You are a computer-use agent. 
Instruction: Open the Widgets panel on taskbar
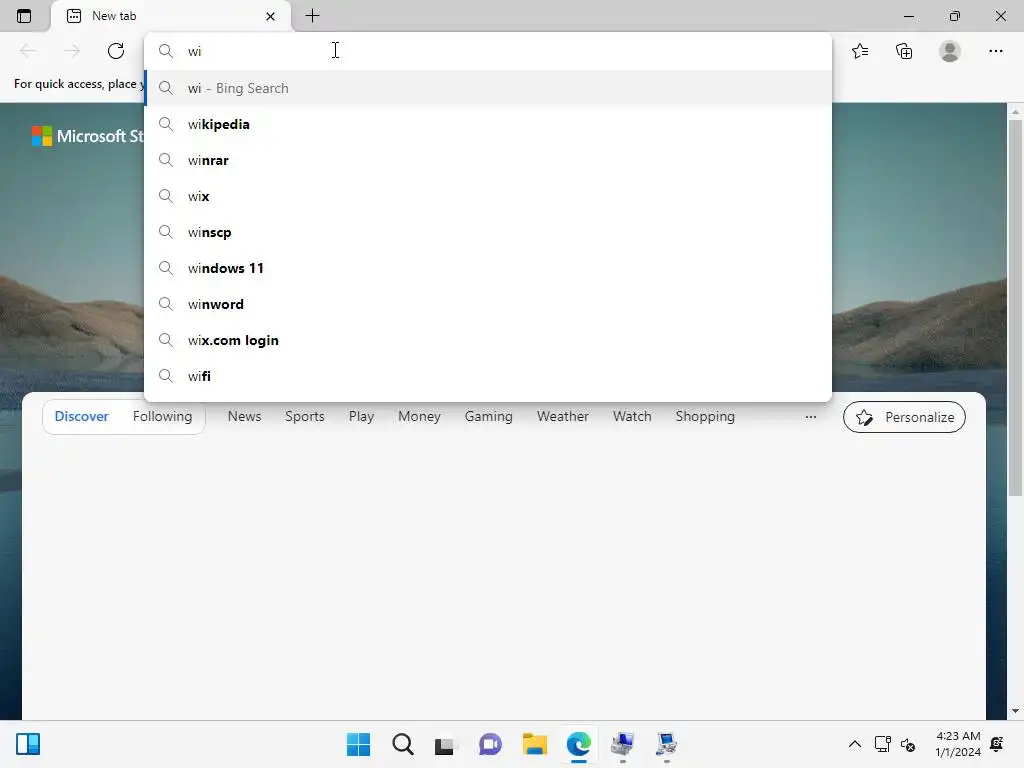(x=28, y=744)
